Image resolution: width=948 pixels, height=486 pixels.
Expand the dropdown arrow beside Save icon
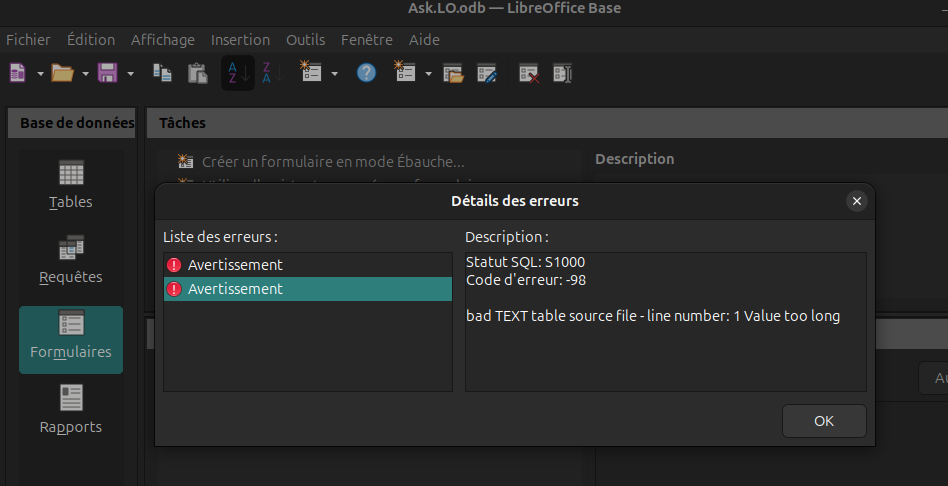click(x=130, y=73)
